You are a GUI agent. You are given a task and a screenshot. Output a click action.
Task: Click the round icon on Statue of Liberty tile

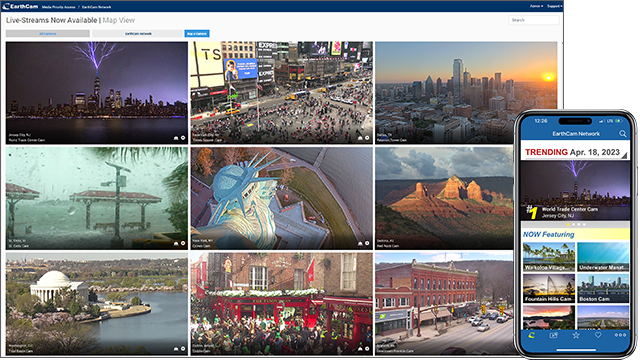click(x=367, y=243)
